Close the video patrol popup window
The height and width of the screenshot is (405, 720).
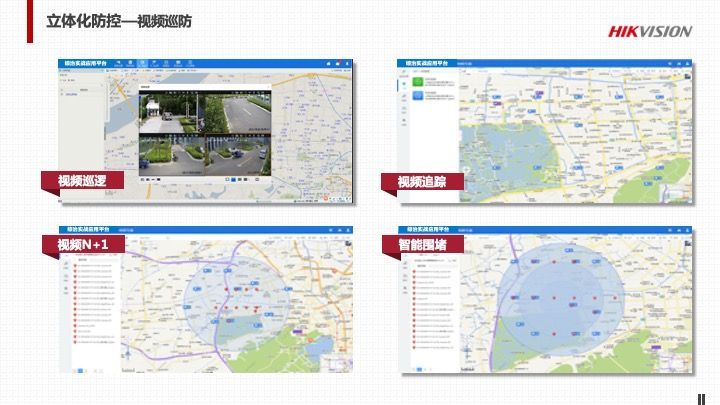tap(268, 86)
